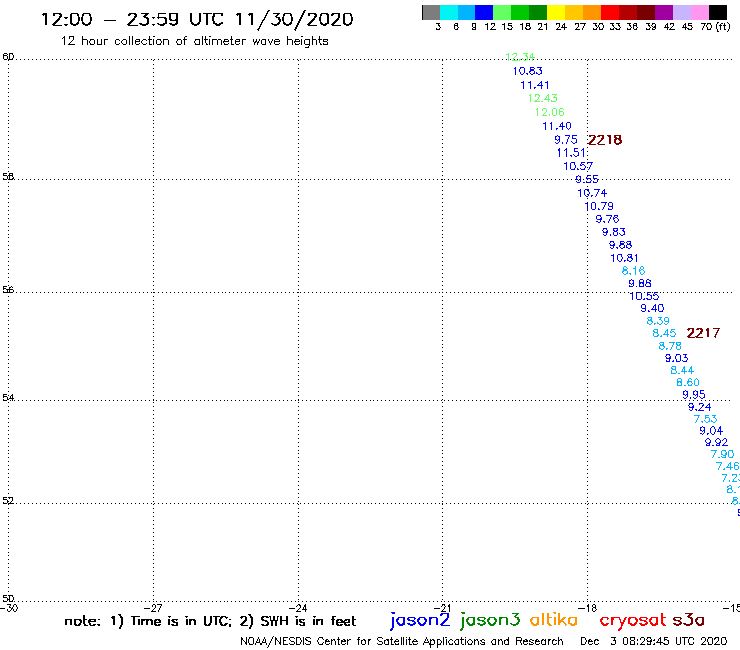
Task: Click the altika satellite legend label
Action: (x=553, y=620)
